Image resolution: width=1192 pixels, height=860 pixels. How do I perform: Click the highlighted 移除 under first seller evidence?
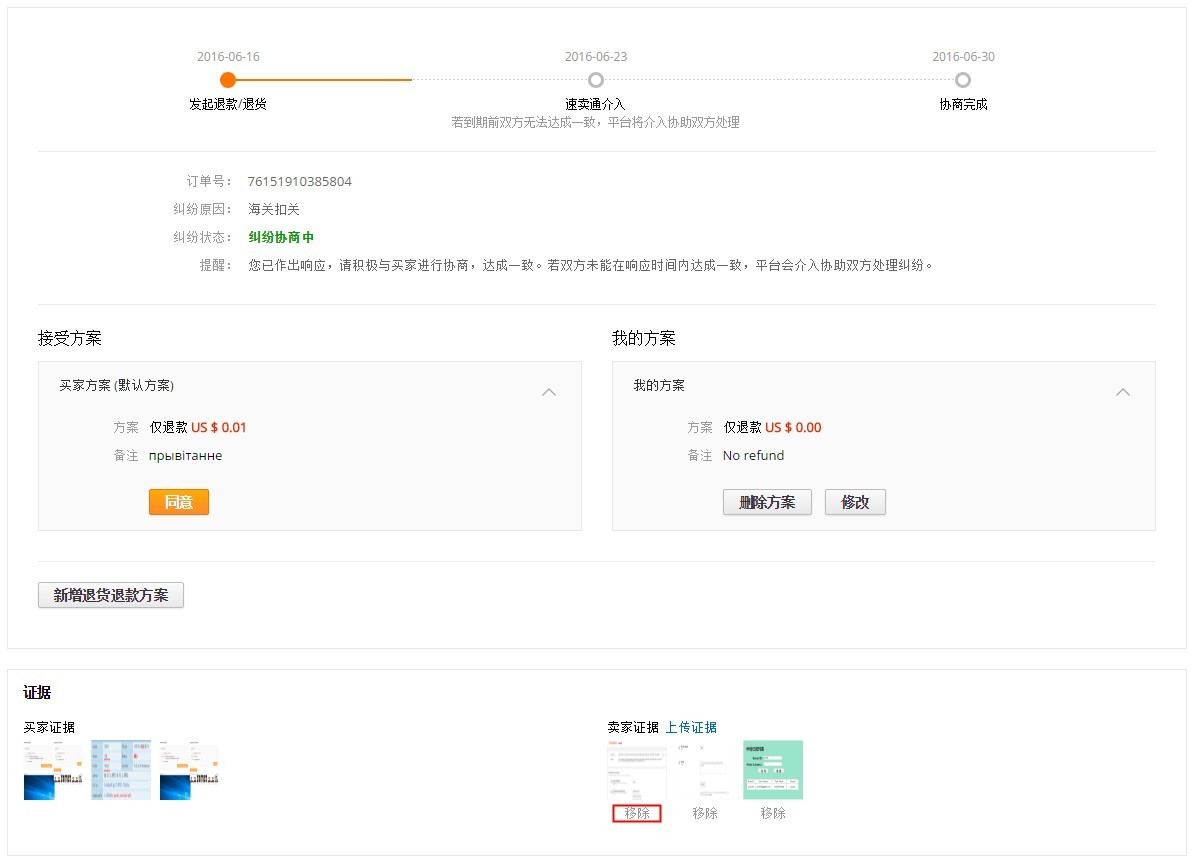coord(637,813)
